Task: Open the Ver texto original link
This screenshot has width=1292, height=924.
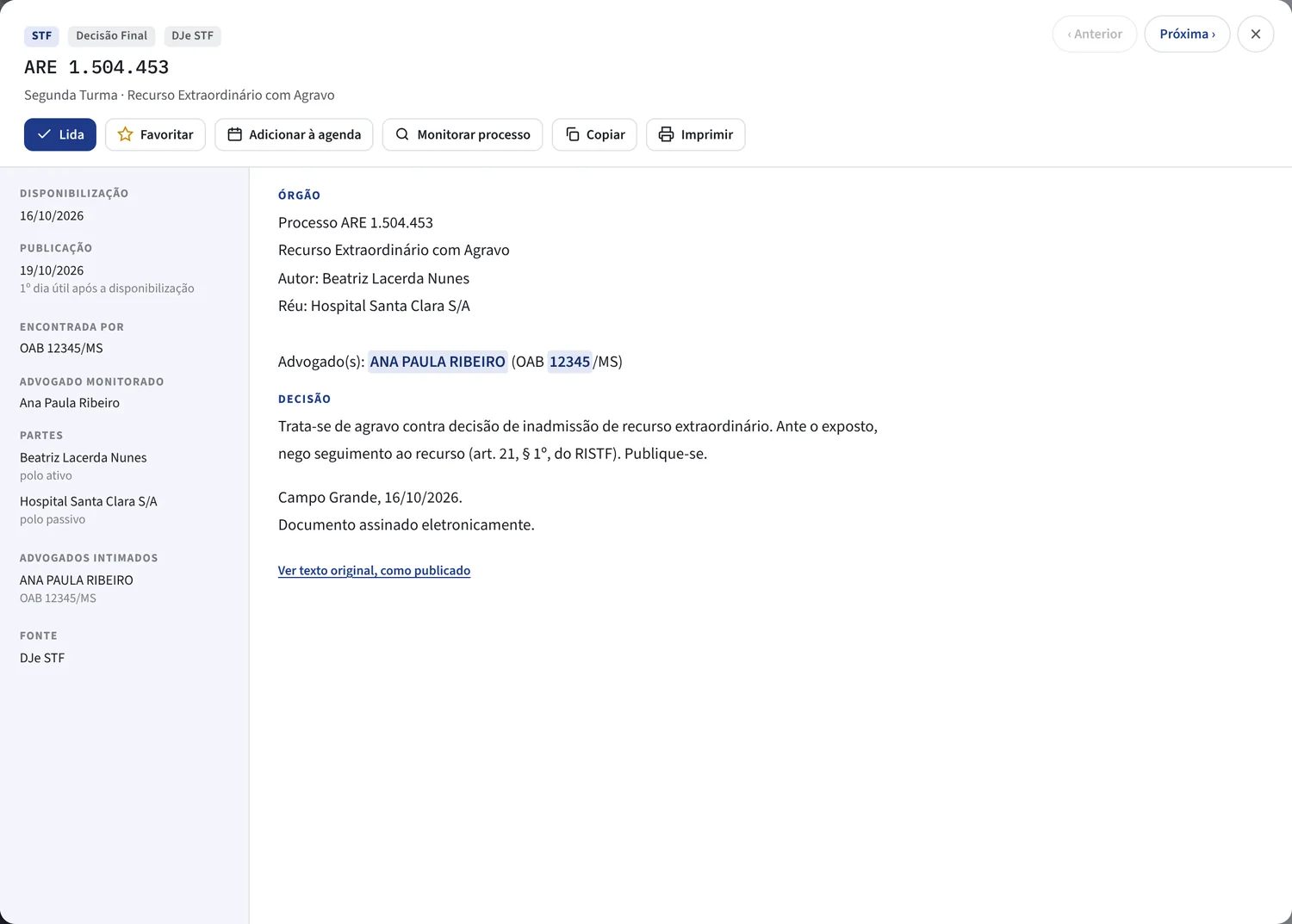Action: (374, 570)
